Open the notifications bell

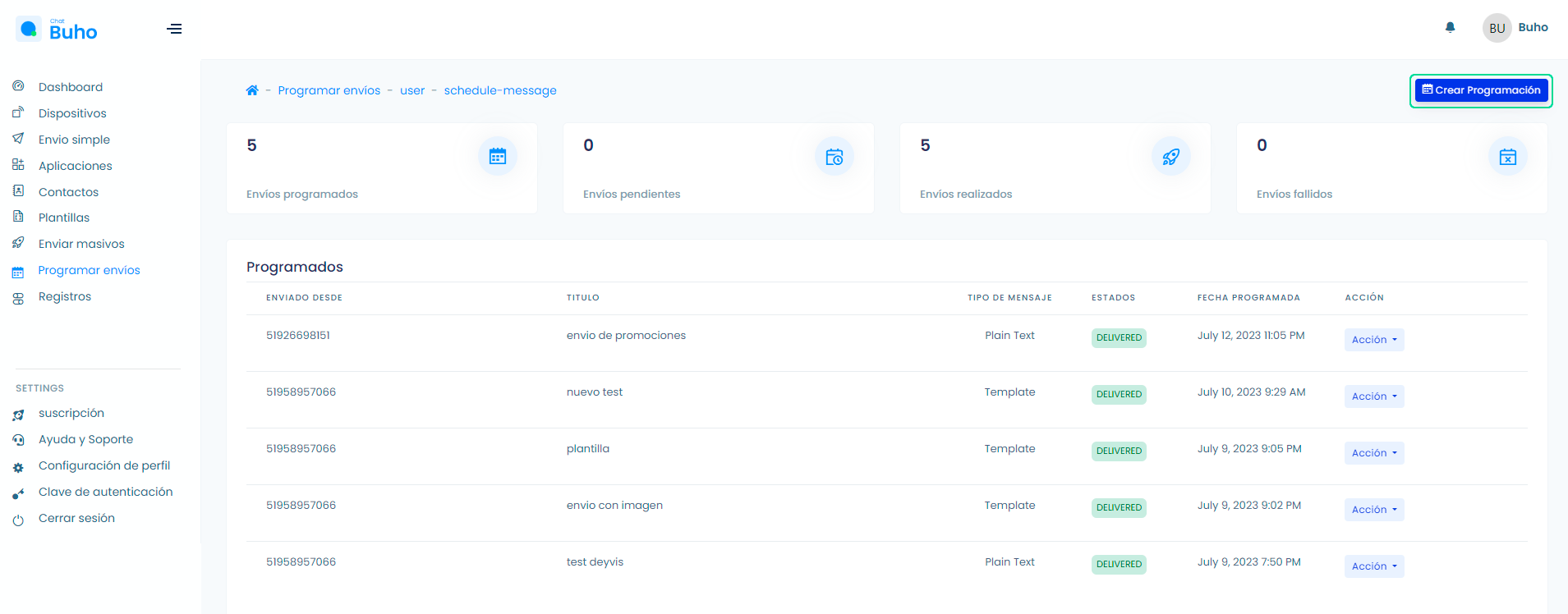[1450, 27]
